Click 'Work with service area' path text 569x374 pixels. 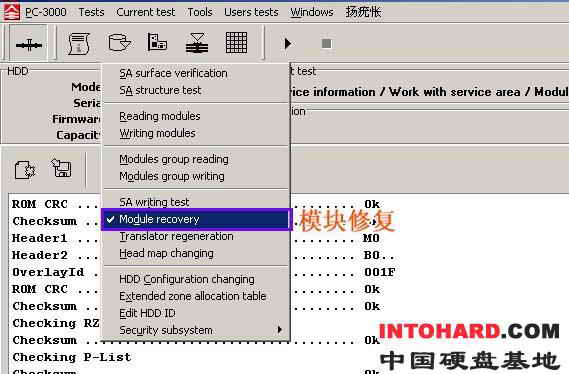click(x=455, y=92)
